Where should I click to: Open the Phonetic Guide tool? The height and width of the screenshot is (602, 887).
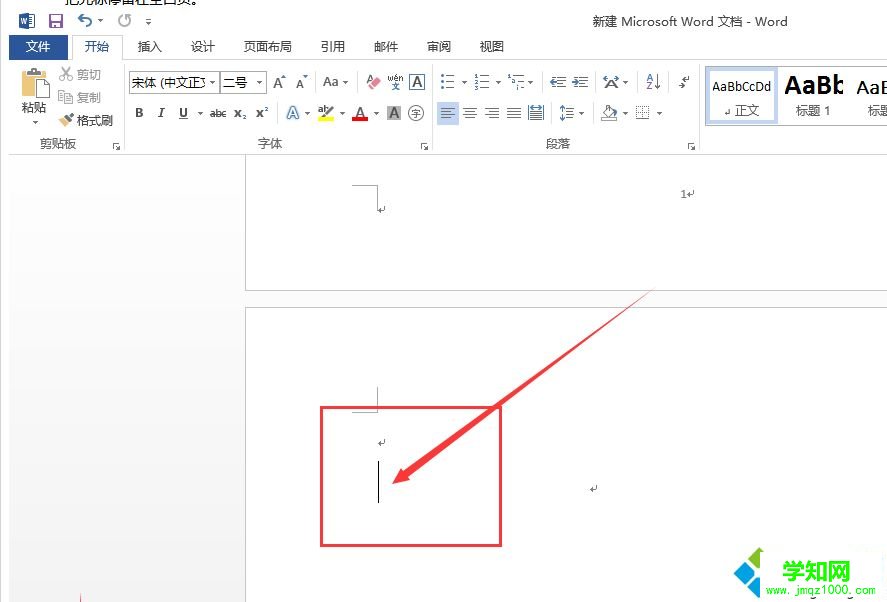pos(395,81)
